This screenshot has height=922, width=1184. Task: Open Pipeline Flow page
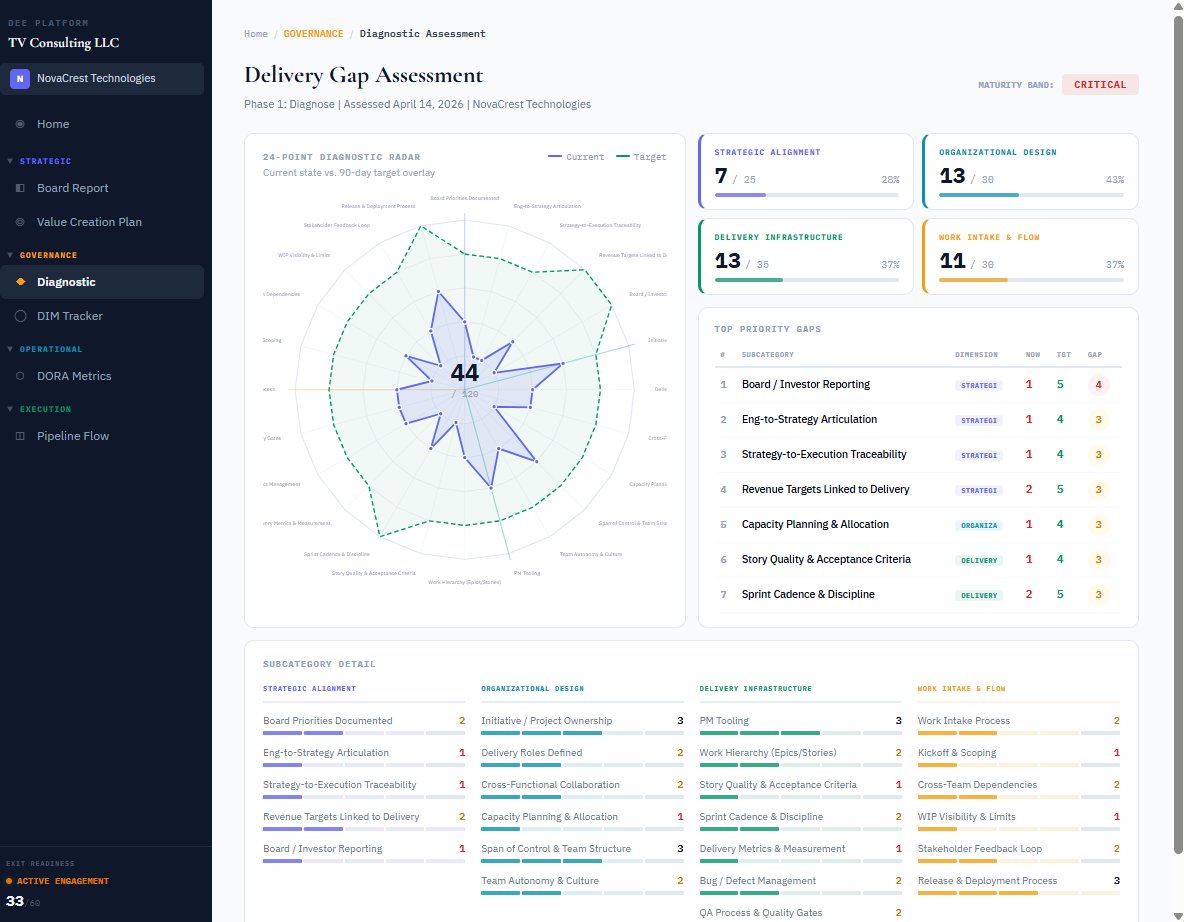[x=102, y=436]
